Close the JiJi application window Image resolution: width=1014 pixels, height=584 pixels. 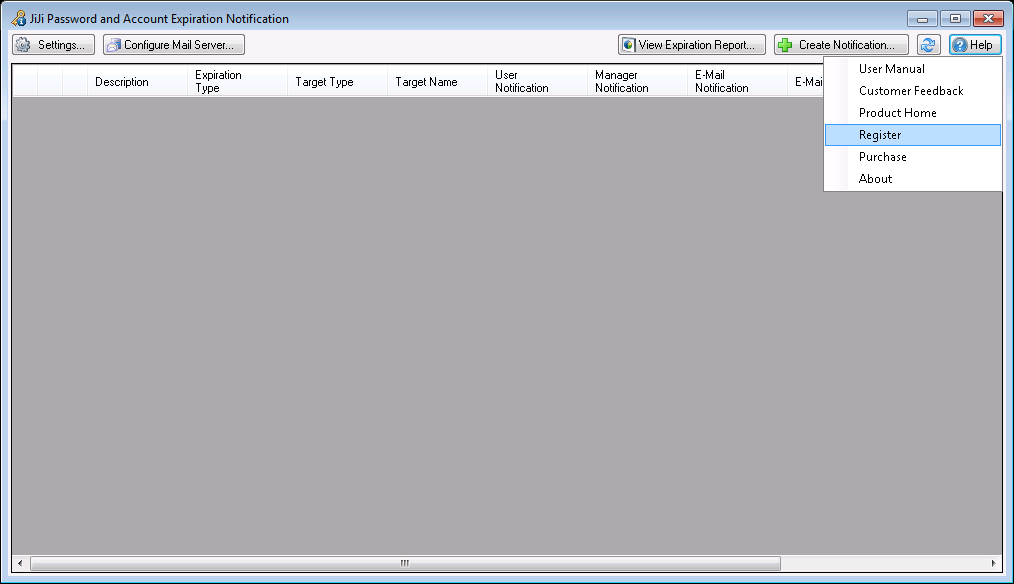coord(988,19)
